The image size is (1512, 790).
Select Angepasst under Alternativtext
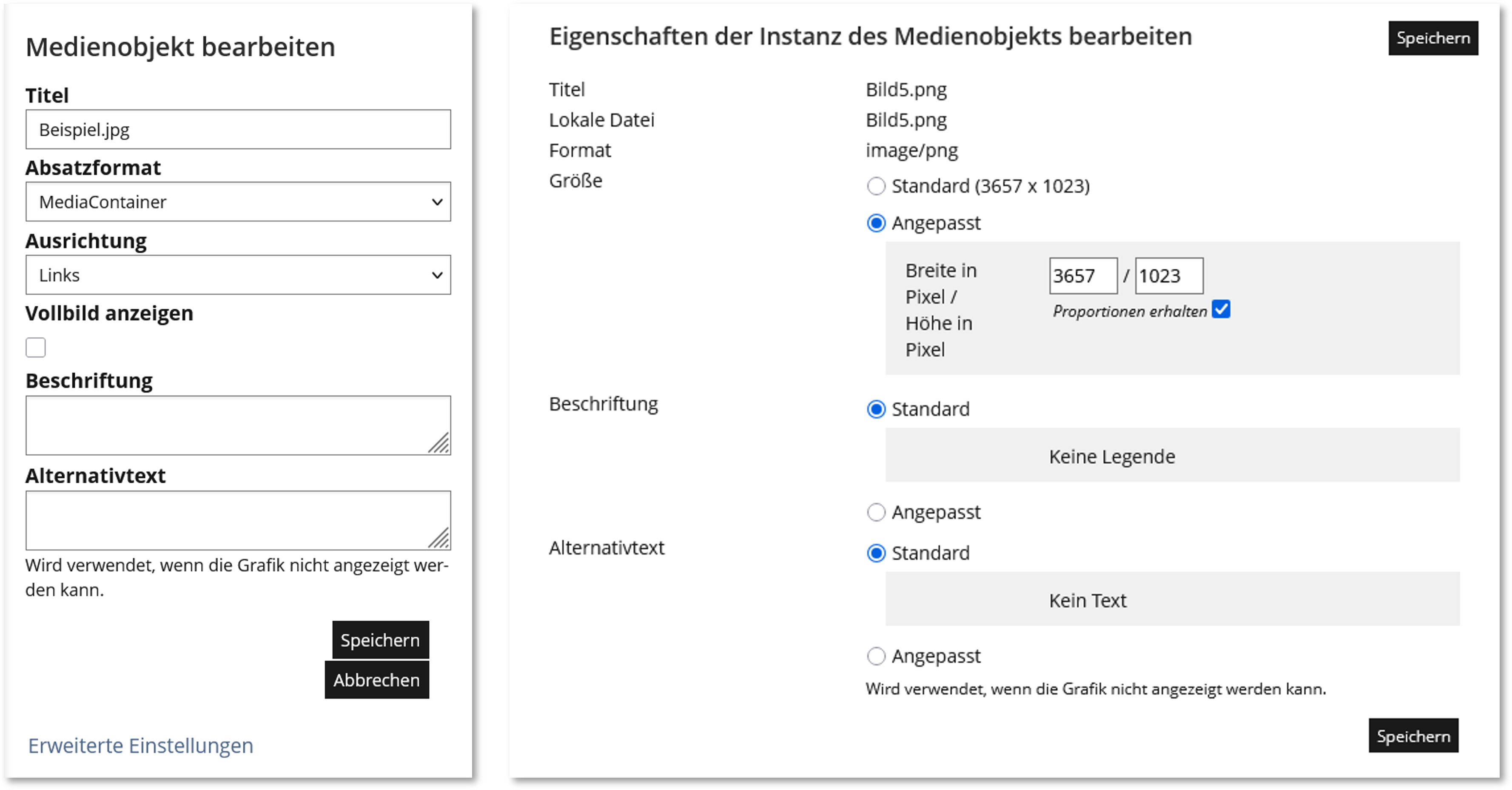coord(876,656)
